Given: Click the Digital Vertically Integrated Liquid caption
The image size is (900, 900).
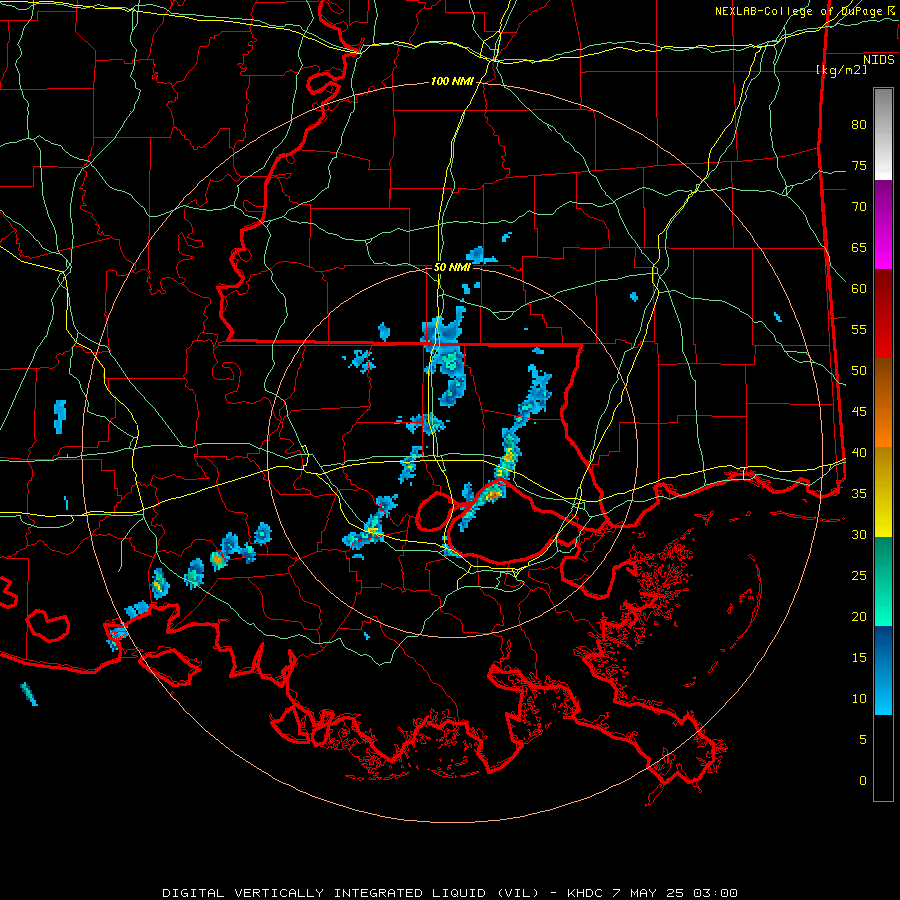Looking at the screenshot, I should 449,893.
